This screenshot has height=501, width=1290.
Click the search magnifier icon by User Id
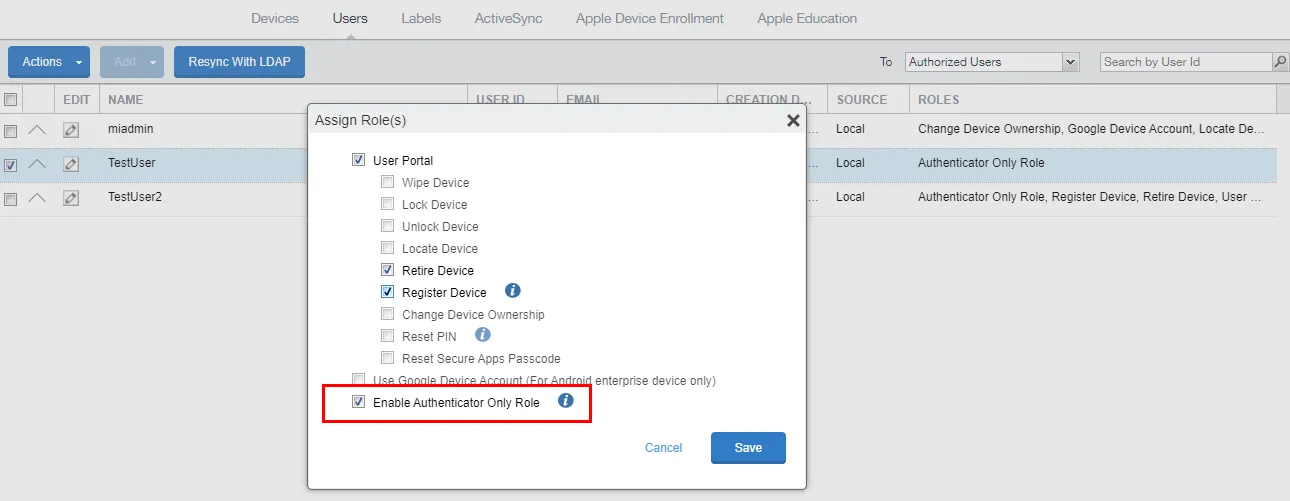(1280, 62)
